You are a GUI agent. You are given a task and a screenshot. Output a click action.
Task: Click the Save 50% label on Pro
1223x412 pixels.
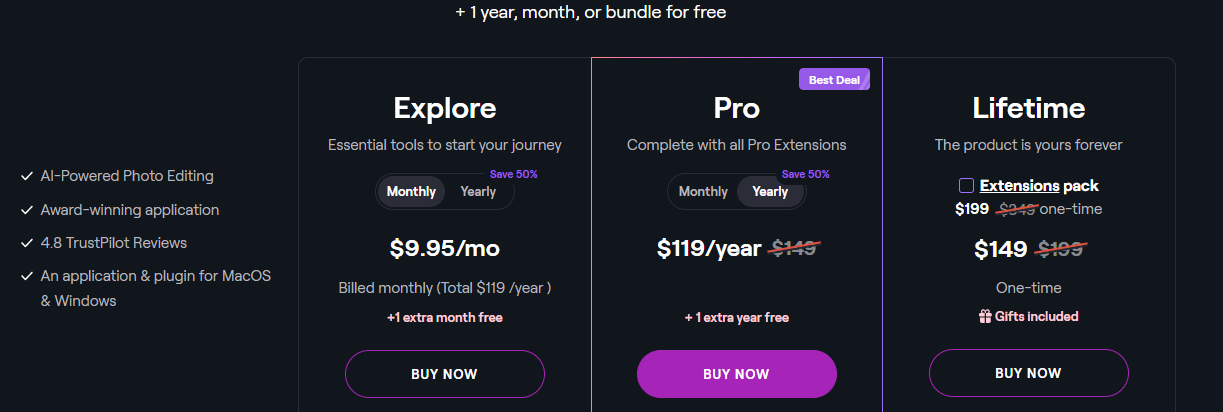tap(805, 174)
